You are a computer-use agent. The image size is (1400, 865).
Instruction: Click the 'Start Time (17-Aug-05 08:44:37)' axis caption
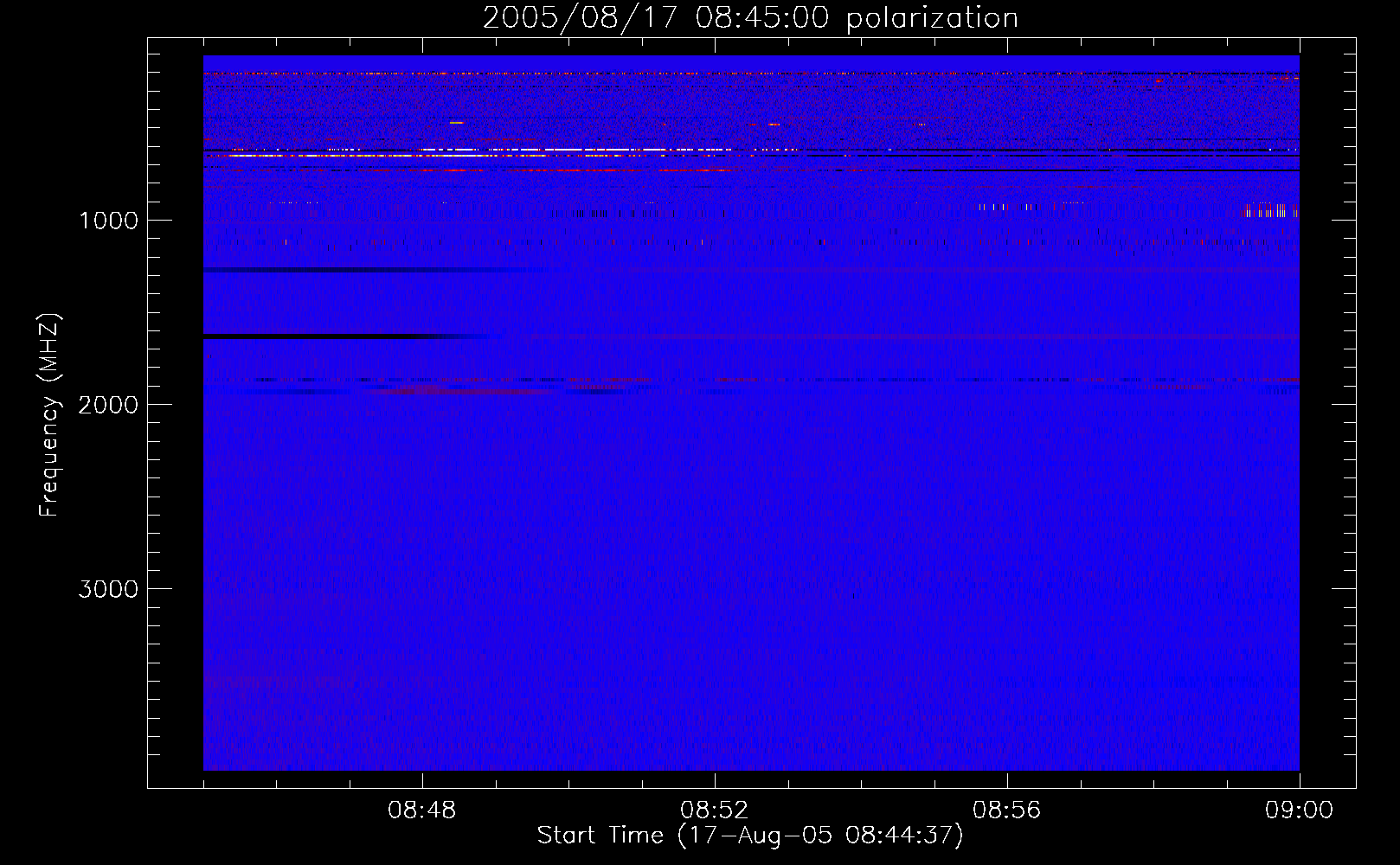tap(750, 836)
